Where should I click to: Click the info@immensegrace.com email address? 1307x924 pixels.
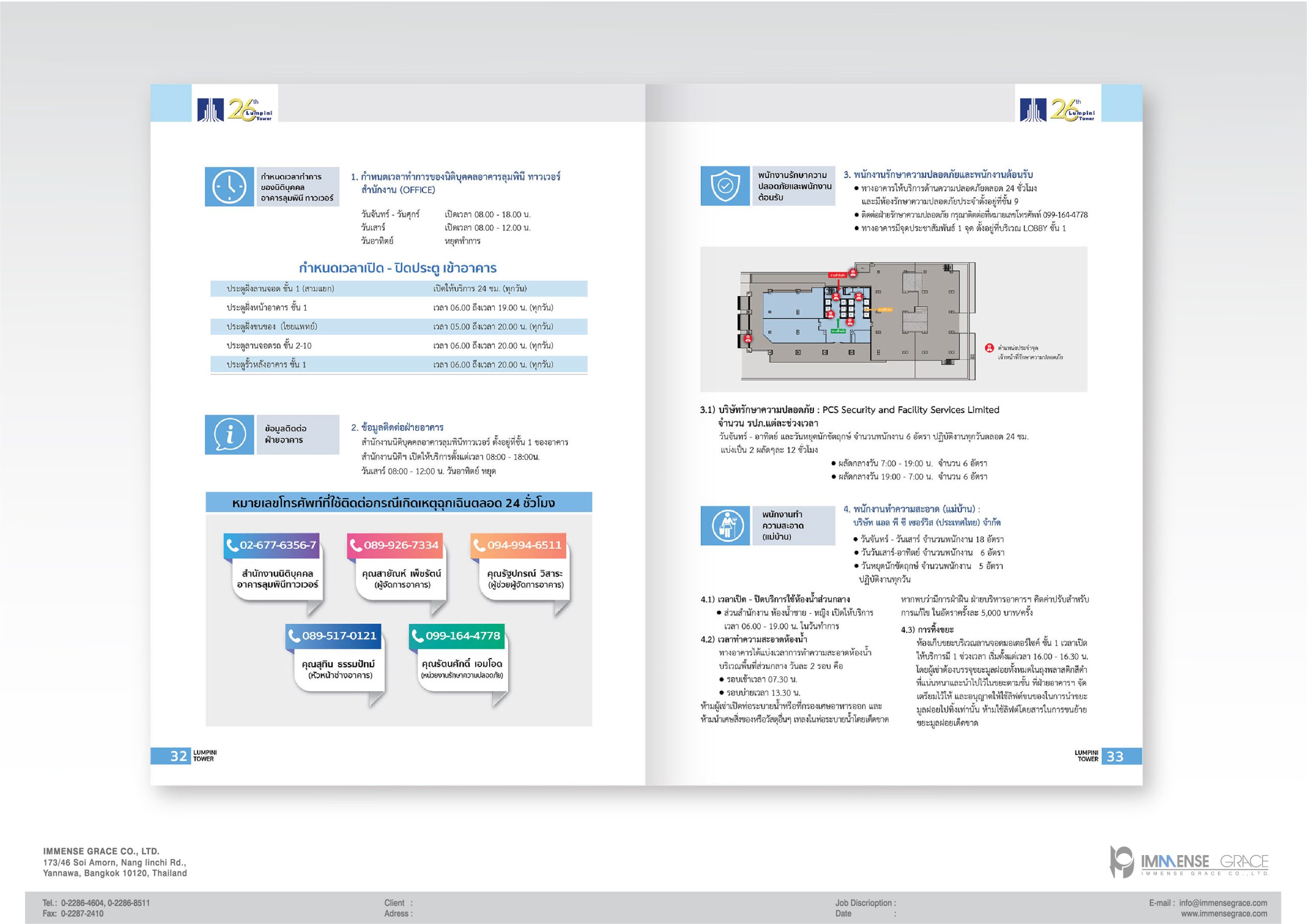(x=1223, y=903)
